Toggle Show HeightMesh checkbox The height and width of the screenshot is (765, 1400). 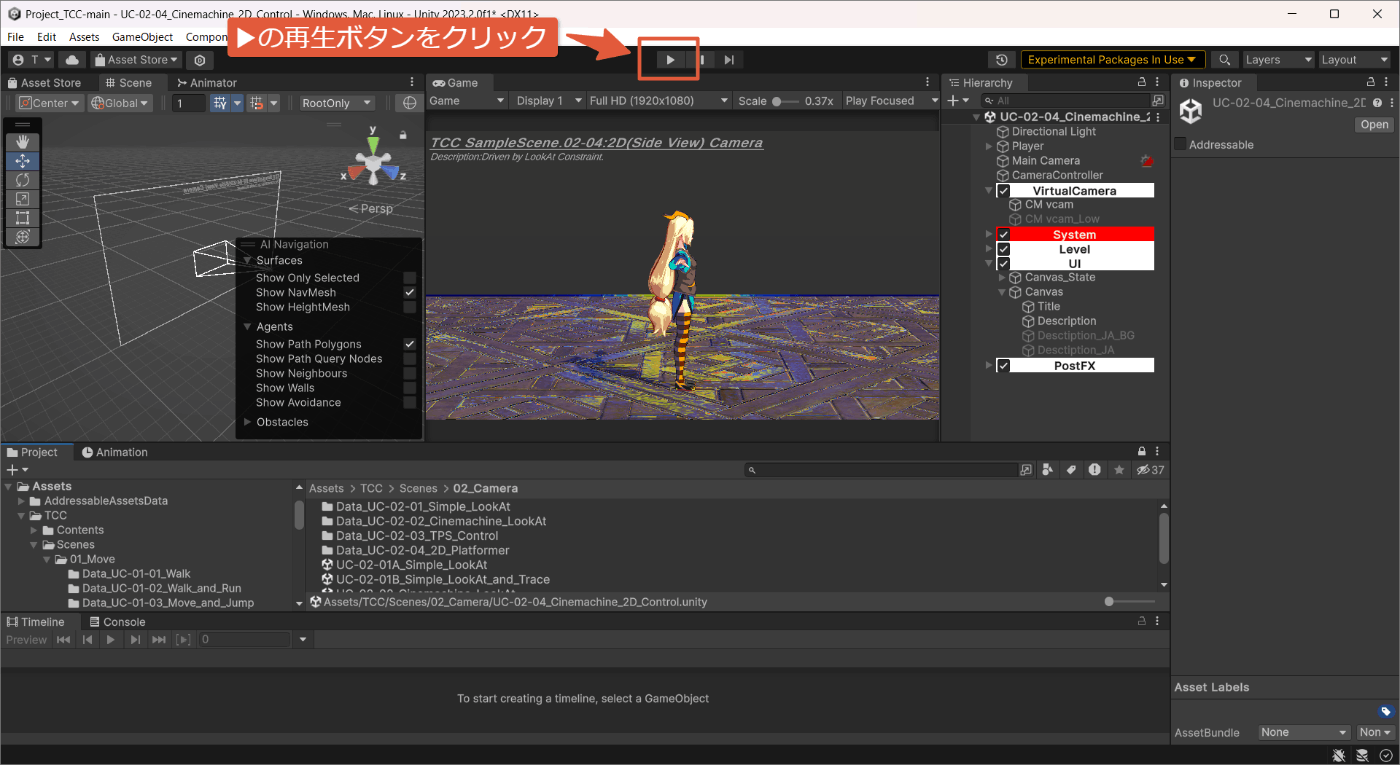(x=409, y=307)
